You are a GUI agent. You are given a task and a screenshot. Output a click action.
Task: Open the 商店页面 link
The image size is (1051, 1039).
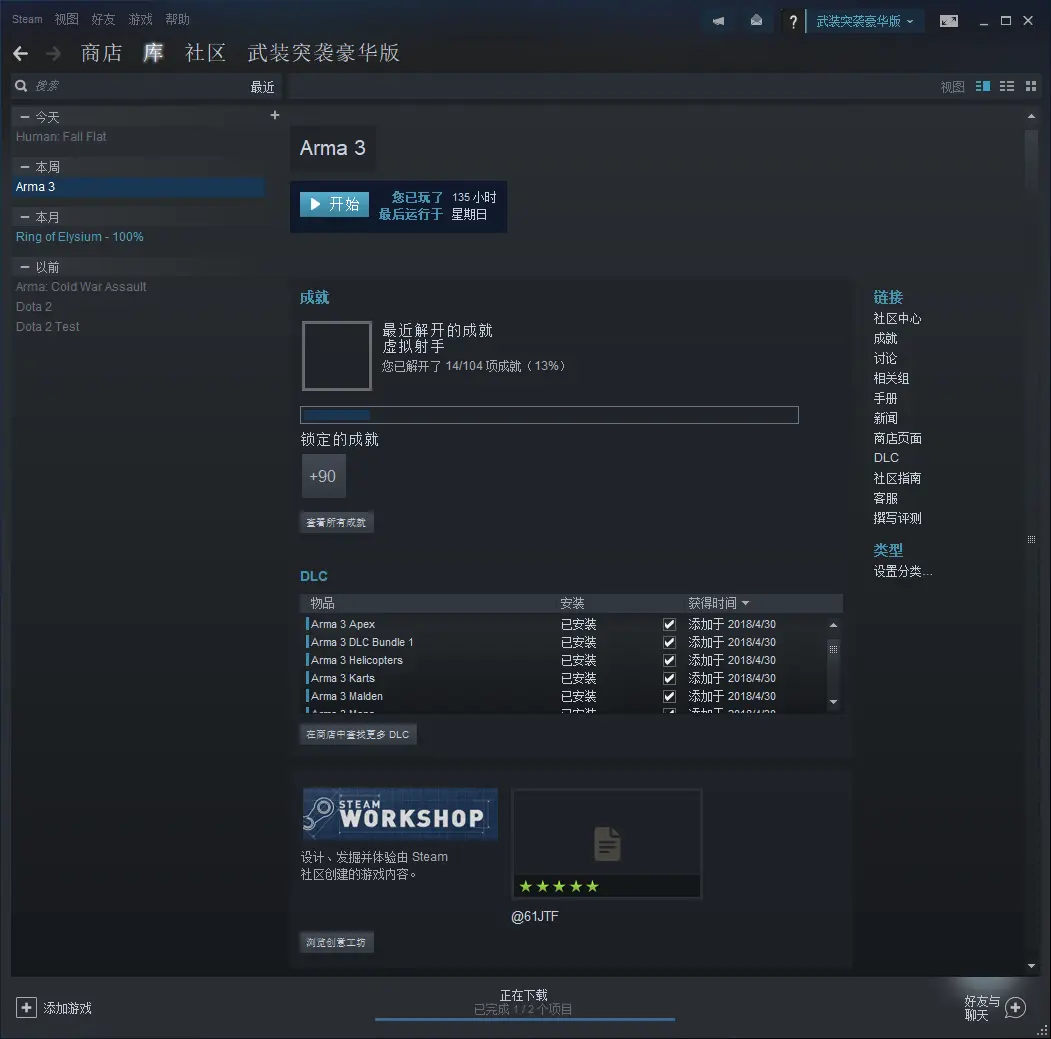click(x=897, y=438)
